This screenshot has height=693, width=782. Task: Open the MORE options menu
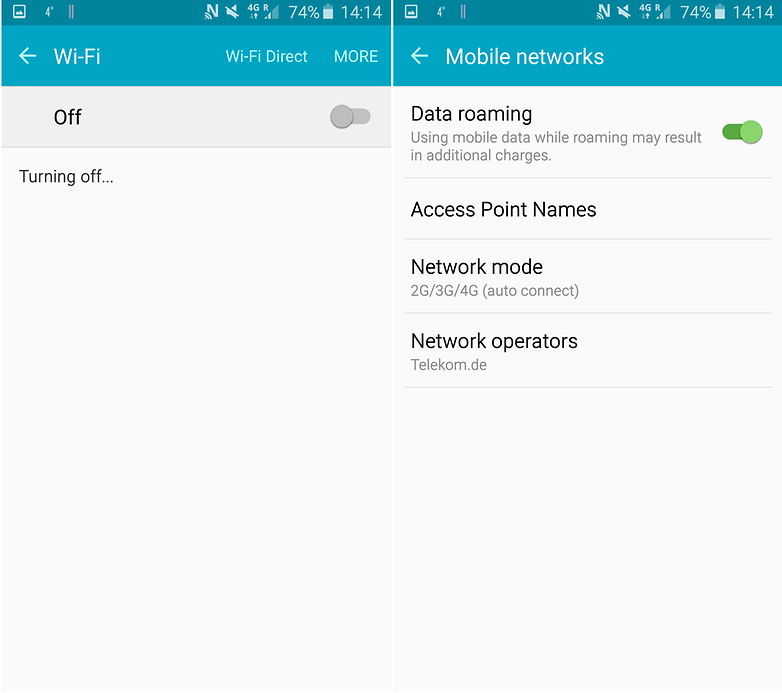point(356,56)
